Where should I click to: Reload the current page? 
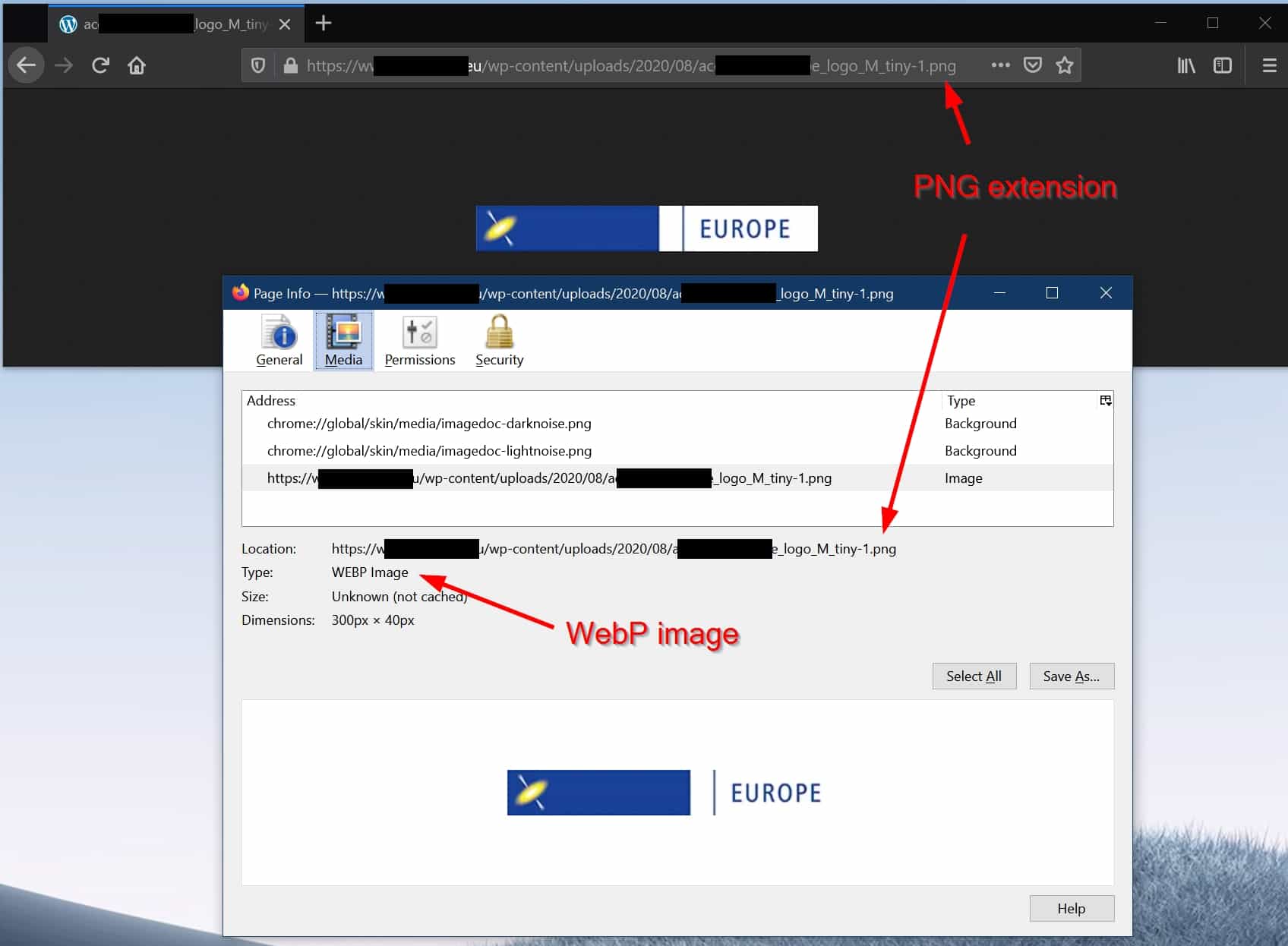coord(100,65)
